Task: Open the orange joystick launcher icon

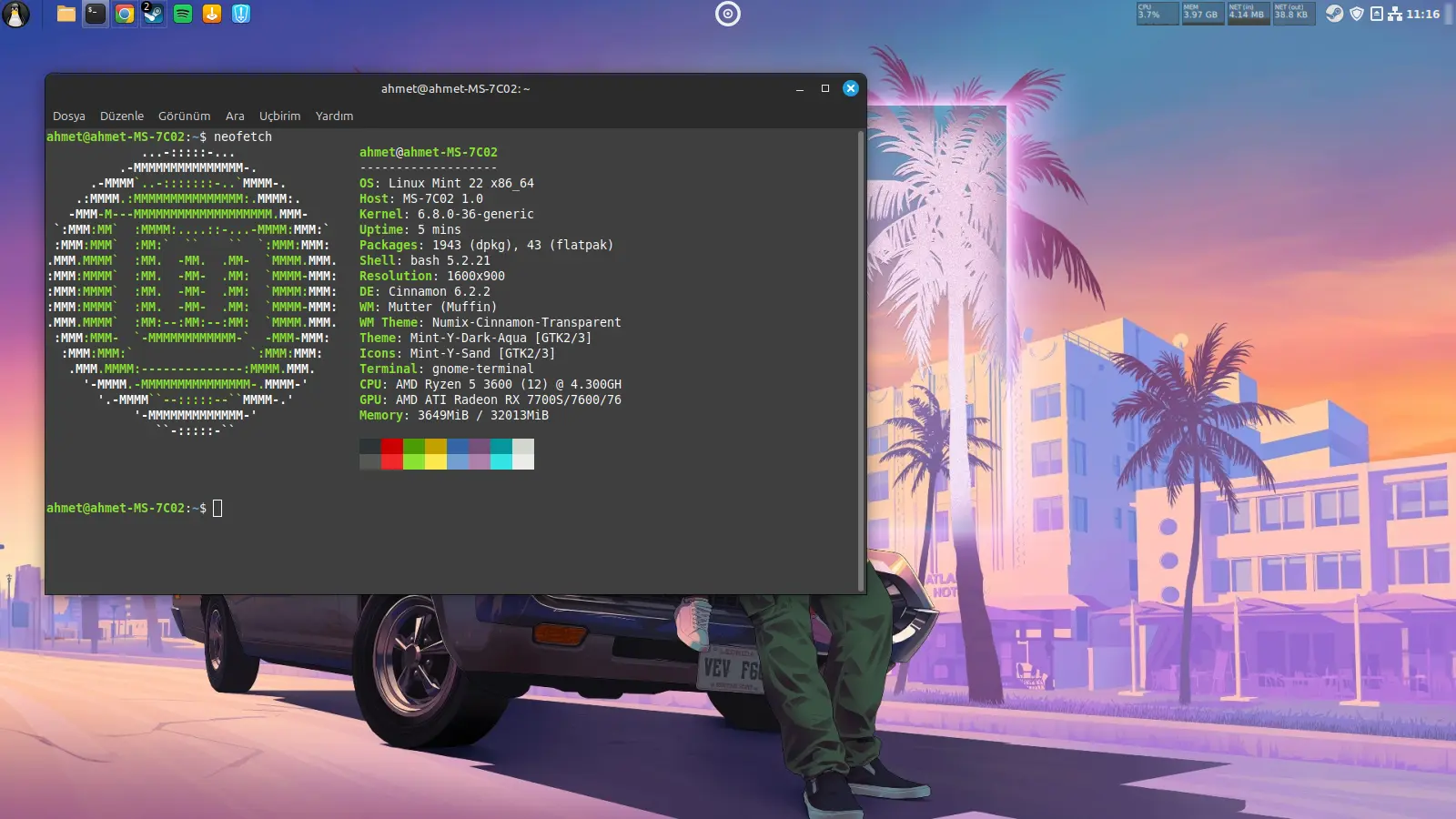Action: (x=212, y=14)
